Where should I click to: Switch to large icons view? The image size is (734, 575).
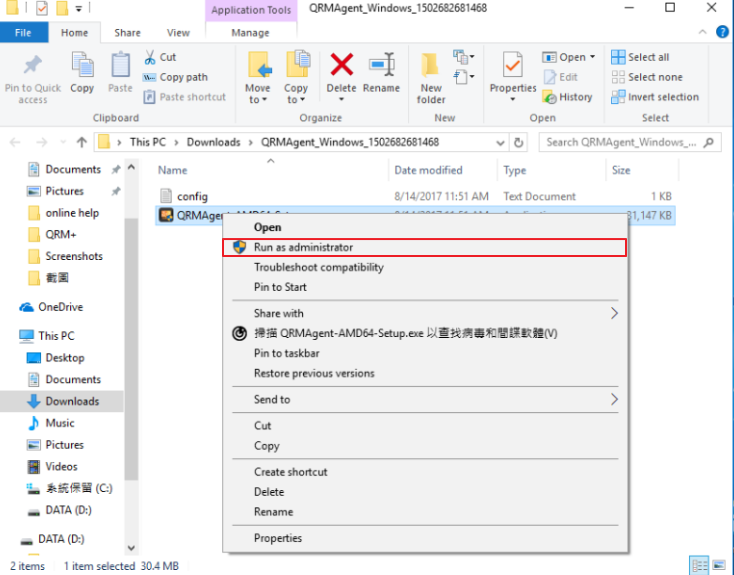click(x=719, y=566)
